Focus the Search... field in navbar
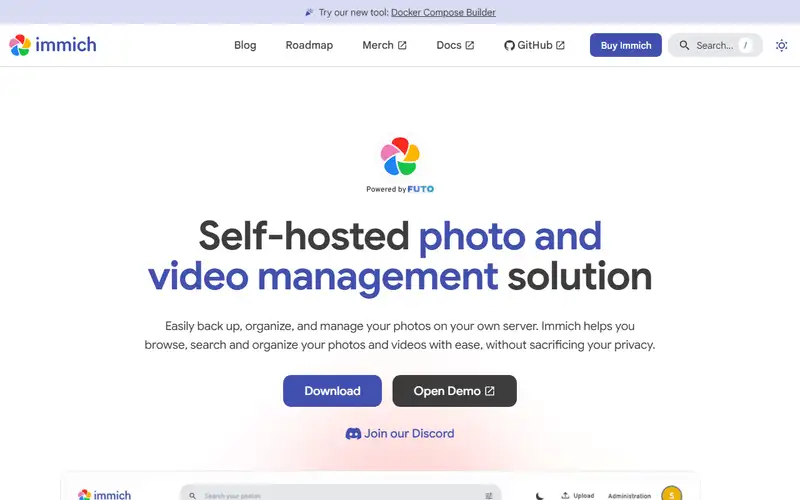This screenshot has height=500, width=800. [715, 45]
